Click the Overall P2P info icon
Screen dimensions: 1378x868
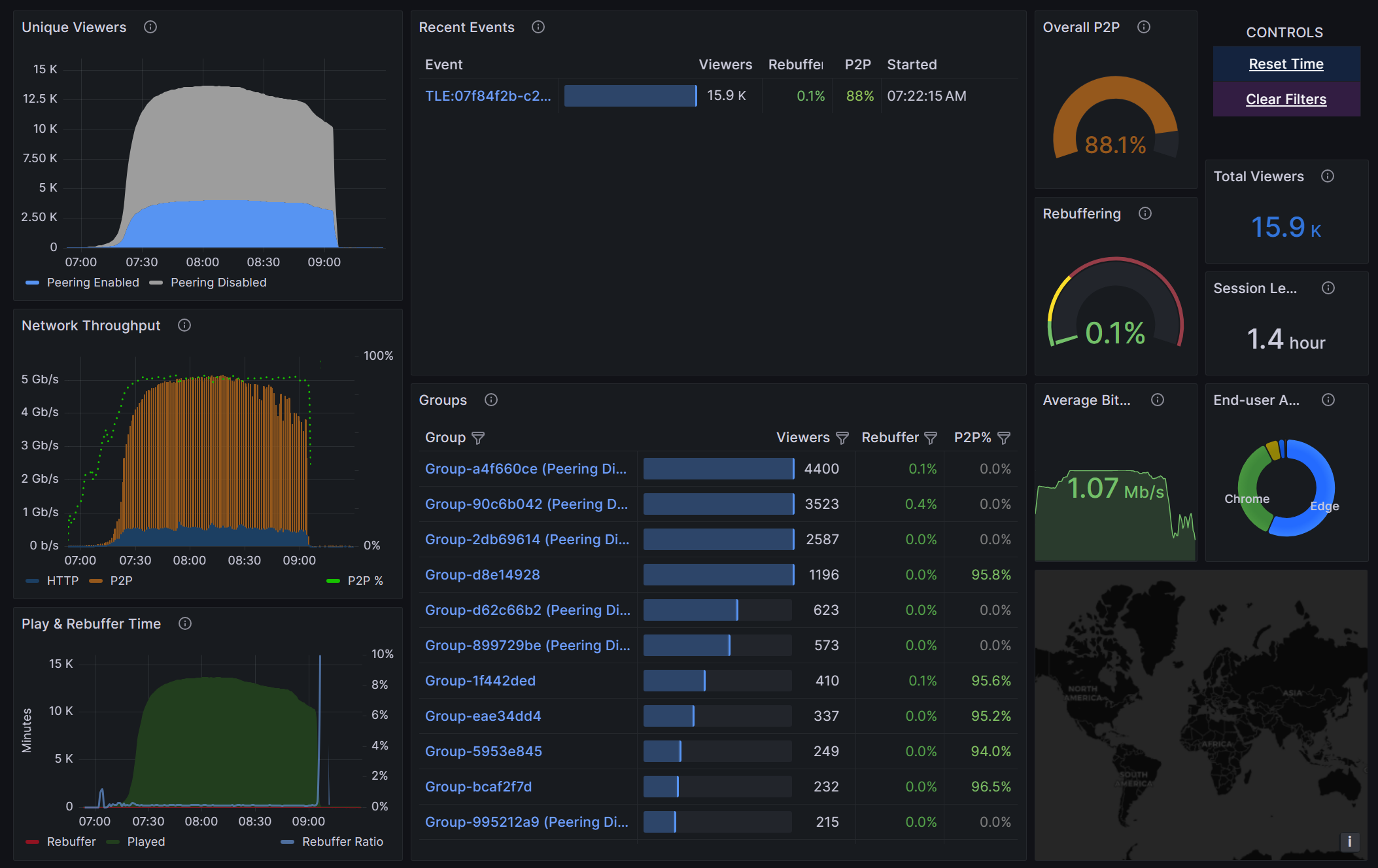(1144, 27)
